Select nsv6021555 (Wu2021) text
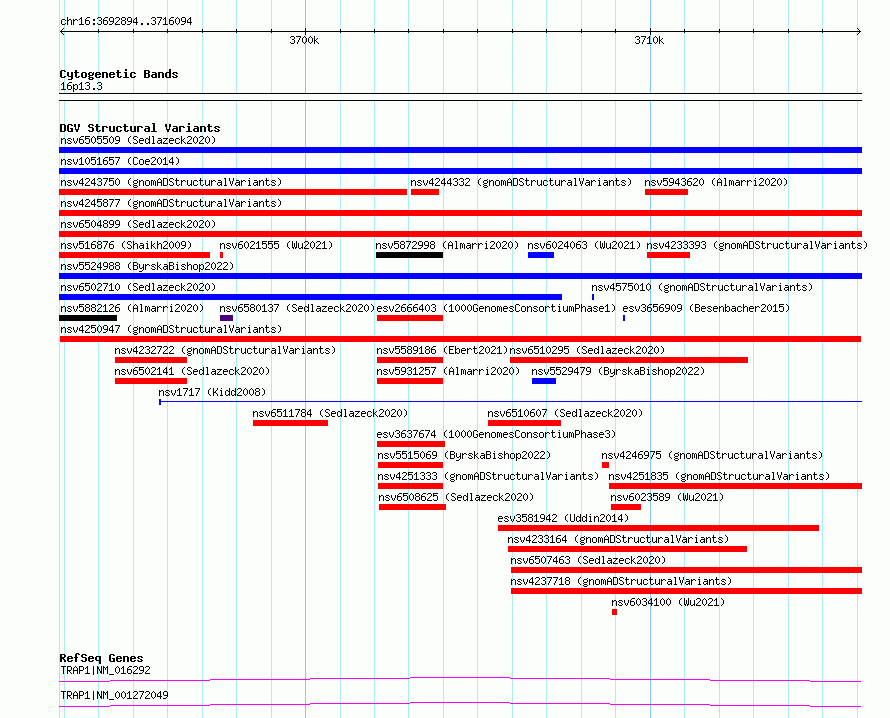 [x=276, y=245]
